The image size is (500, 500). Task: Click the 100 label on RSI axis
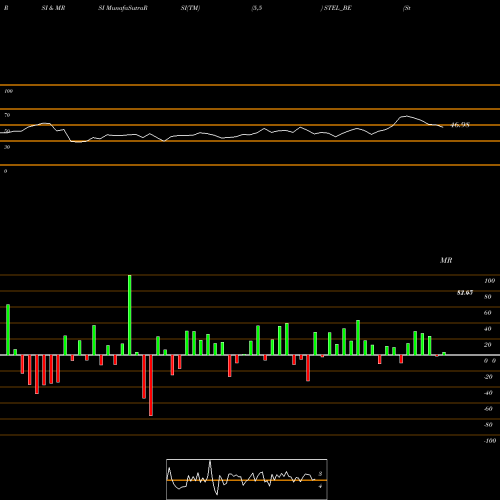pyautogui.click(x=9, y=91)
